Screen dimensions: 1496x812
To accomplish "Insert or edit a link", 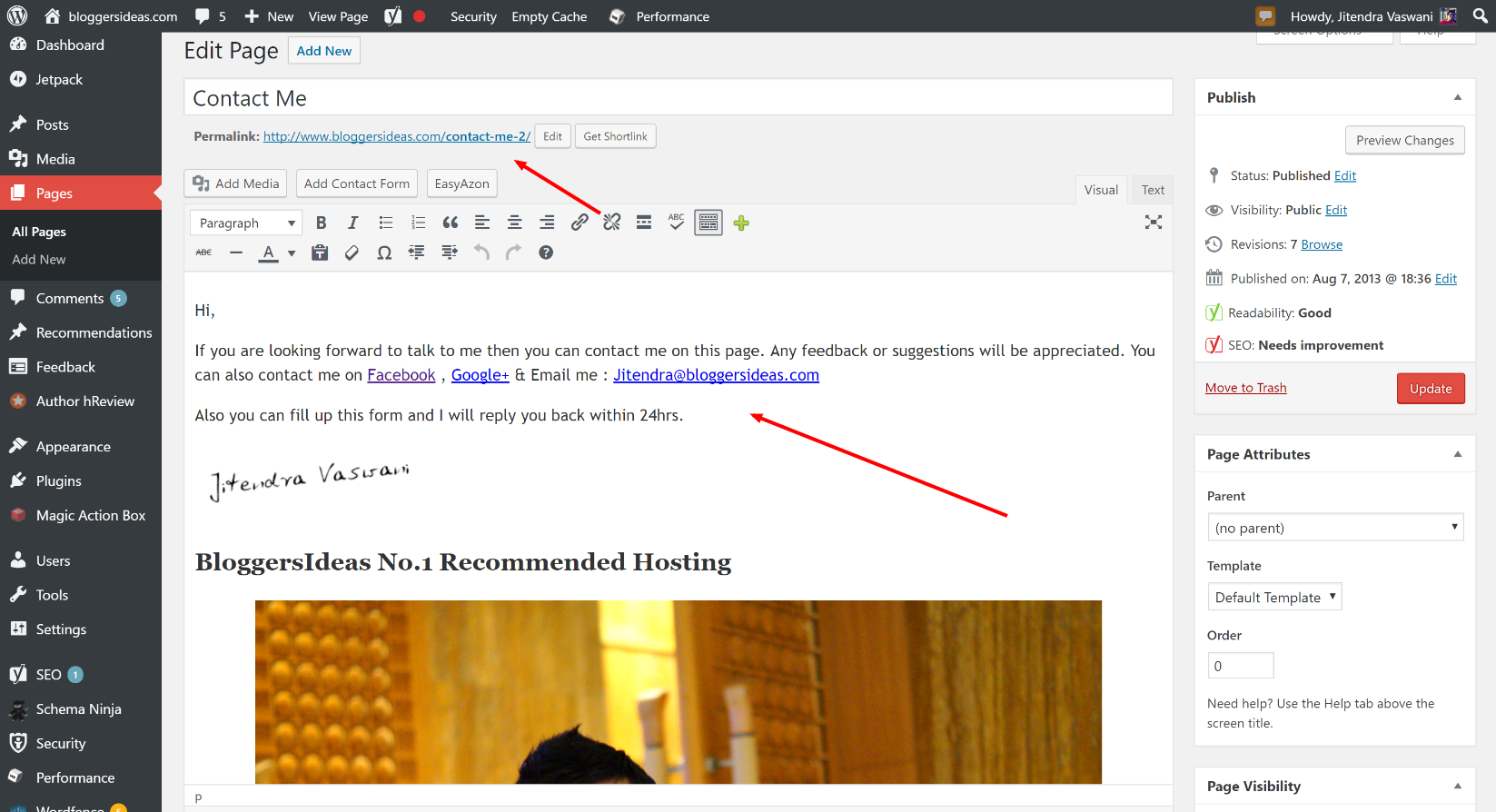I will 580,223.
